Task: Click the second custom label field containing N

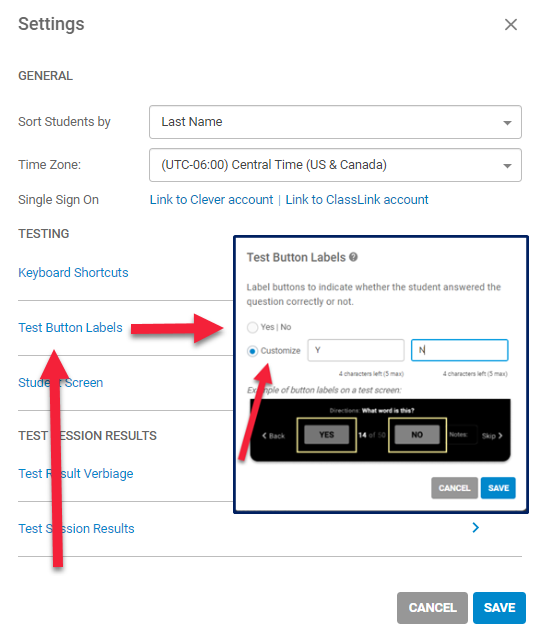Action: [x=459, y=350]
